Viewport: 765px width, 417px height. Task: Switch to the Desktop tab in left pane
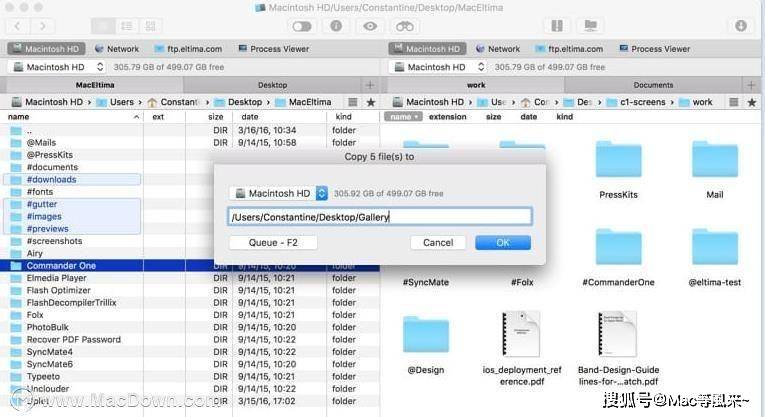click(x=271, y=86)
